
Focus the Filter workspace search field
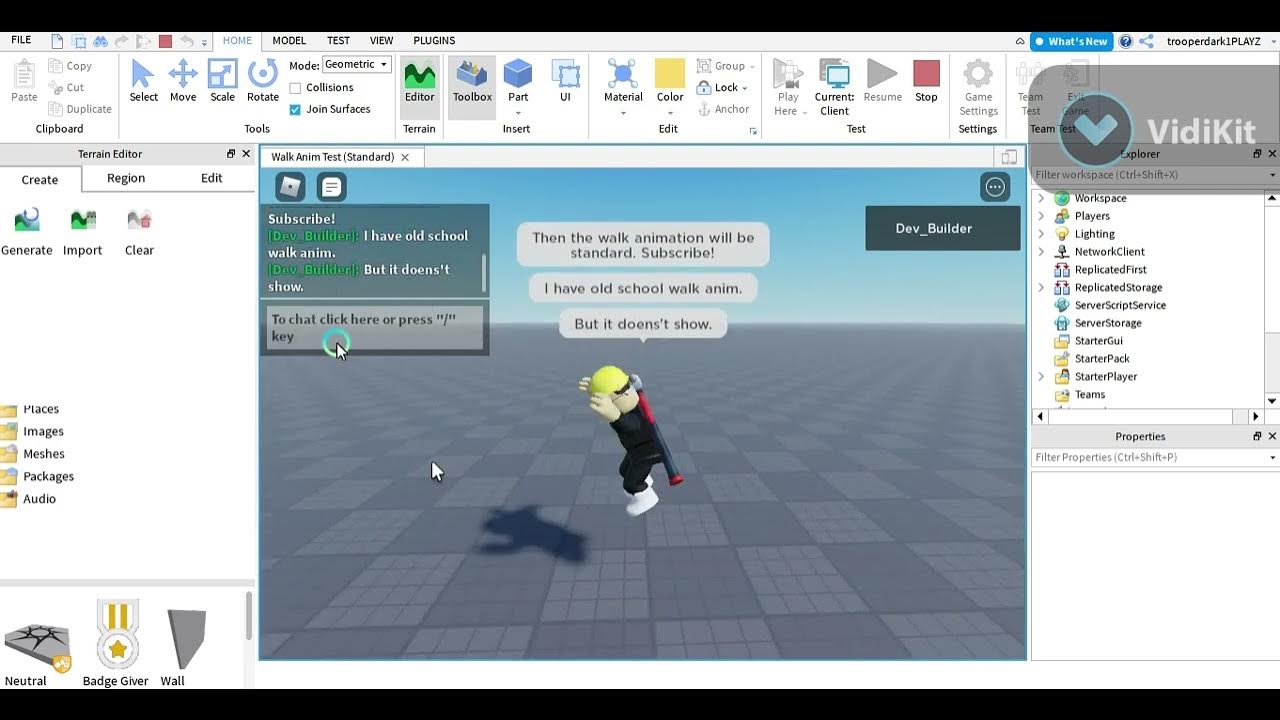click(x=1154, y=175)
